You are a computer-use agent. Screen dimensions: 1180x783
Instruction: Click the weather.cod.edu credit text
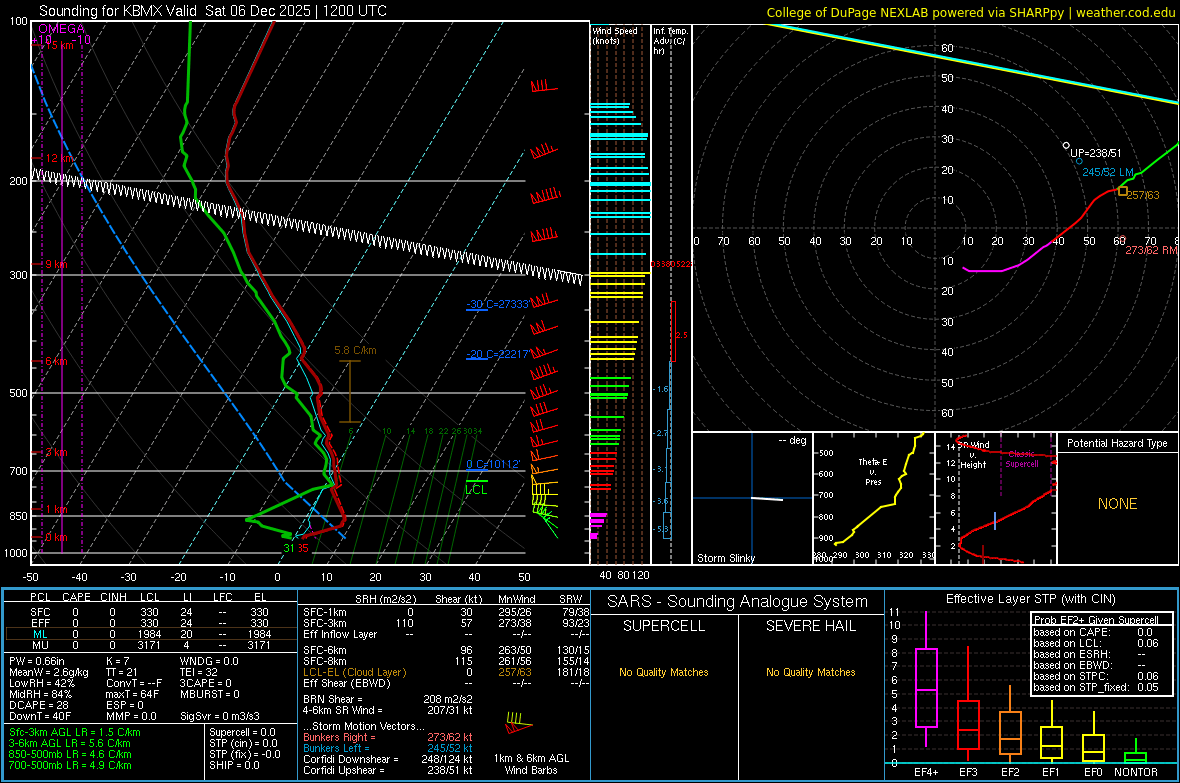1124,12
